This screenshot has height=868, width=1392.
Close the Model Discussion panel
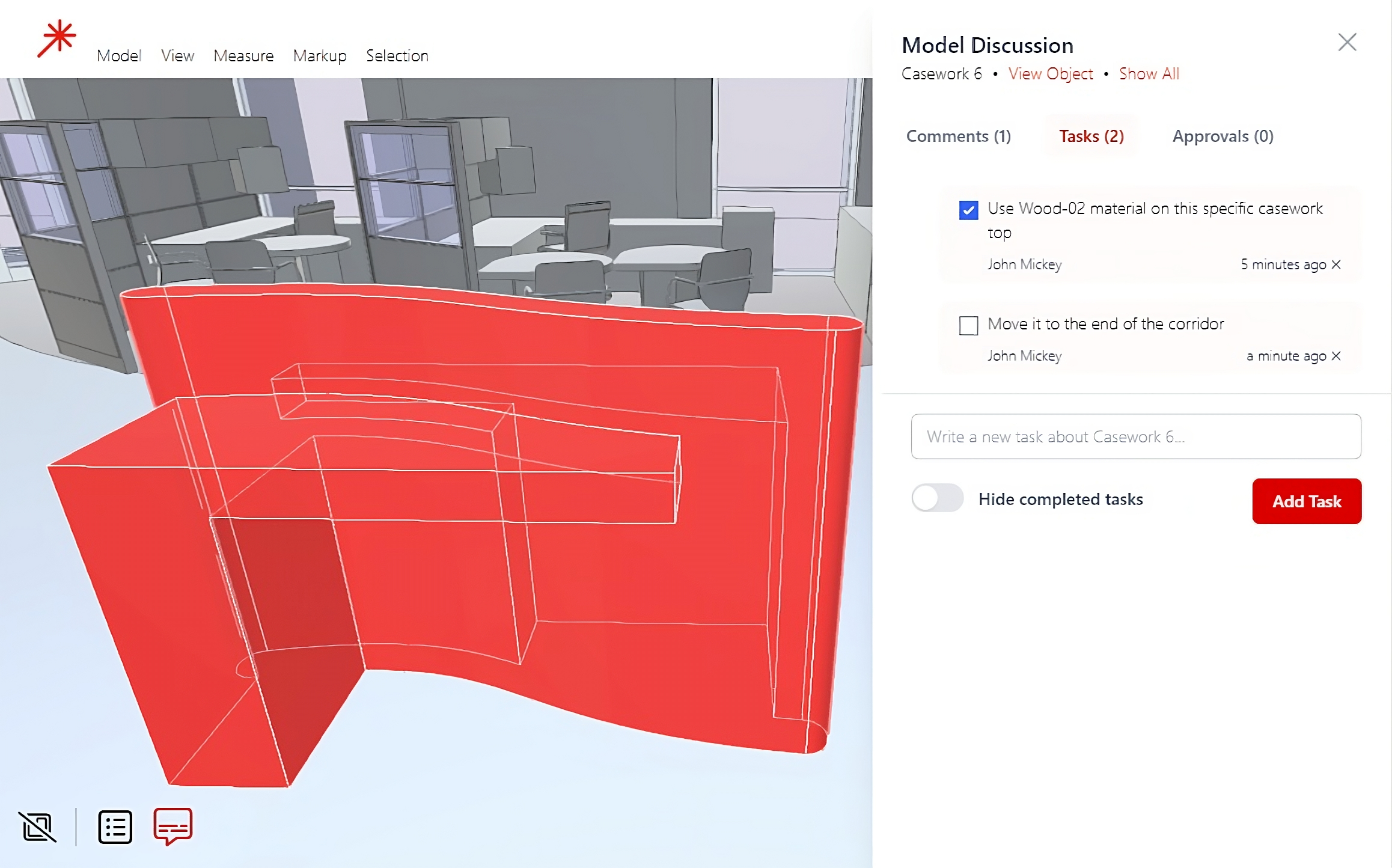(x=1347, y=42)
